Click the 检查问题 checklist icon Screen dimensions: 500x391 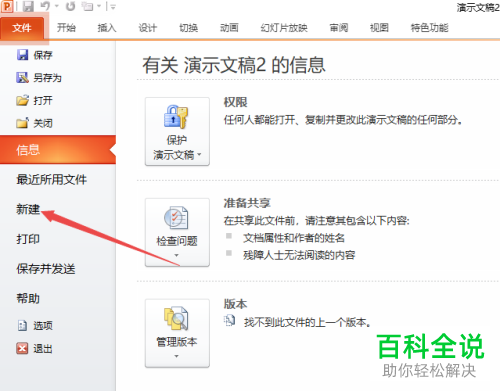click(x=176, y=218)
